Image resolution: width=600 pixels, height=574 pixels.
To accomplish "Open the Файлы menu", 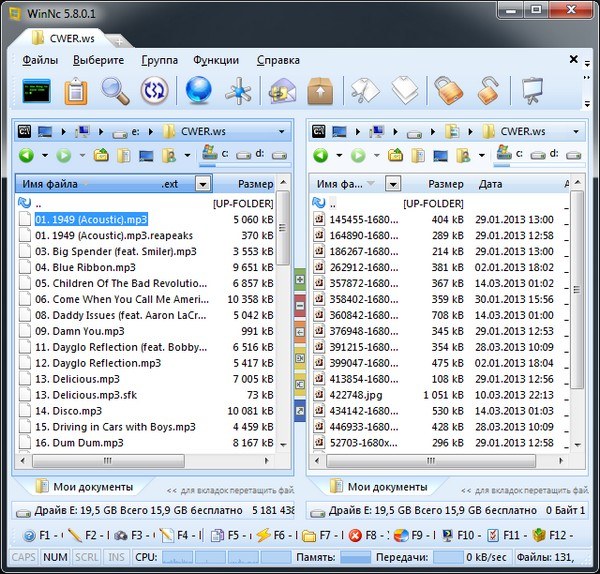I will point(40,60).
